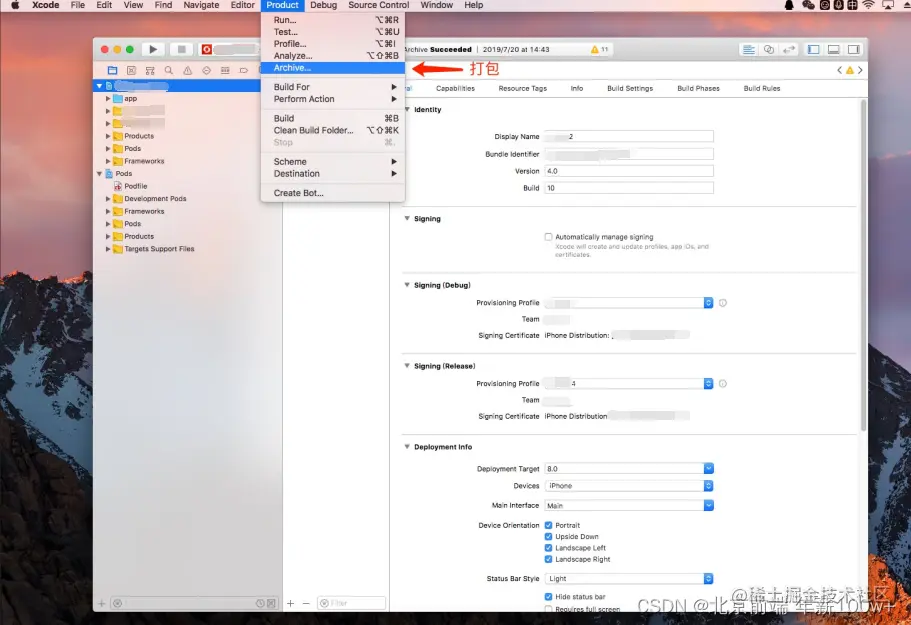Open the Breakpoint navigator icon
Screen dimensions: 911x625
[x=243, y=70]
